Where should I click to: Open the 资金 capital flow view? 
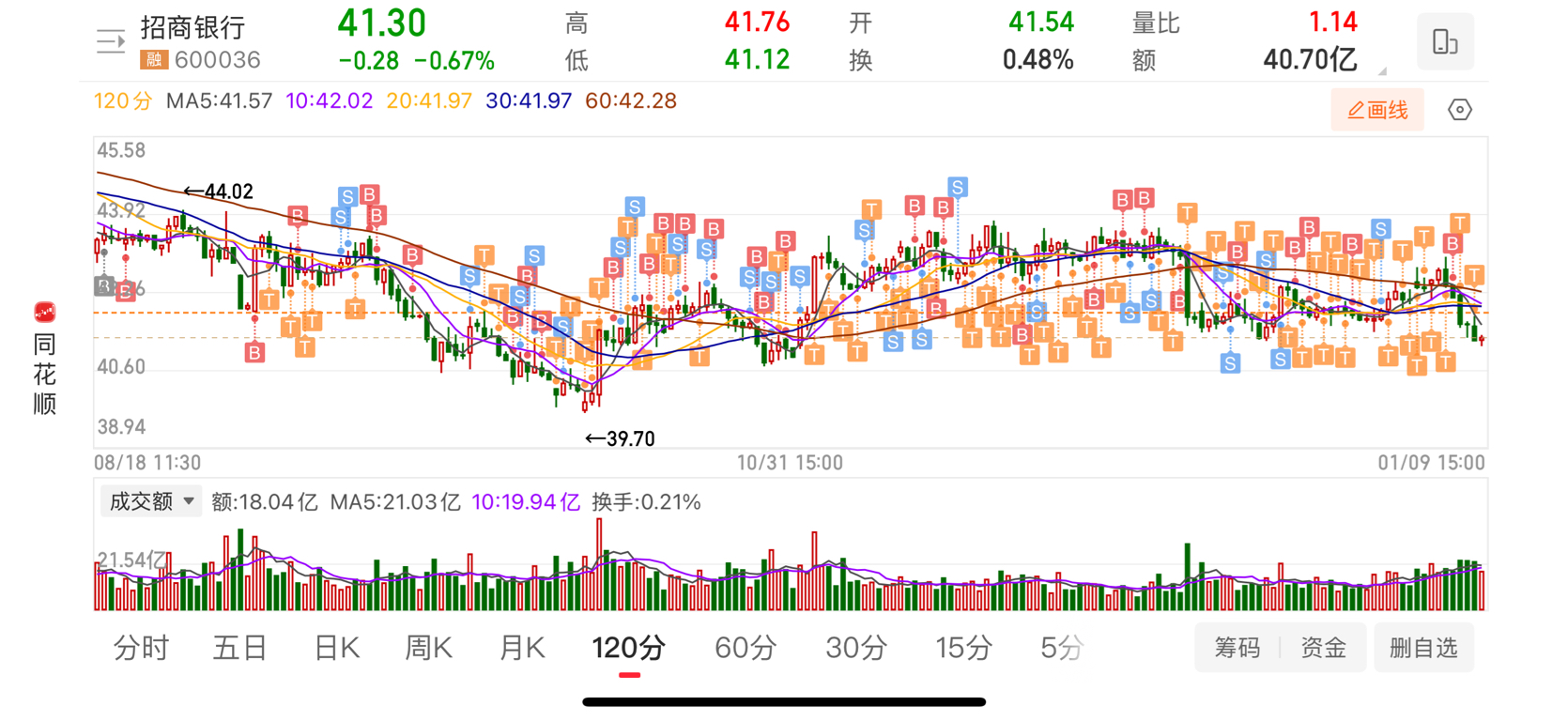point(1323,648)
